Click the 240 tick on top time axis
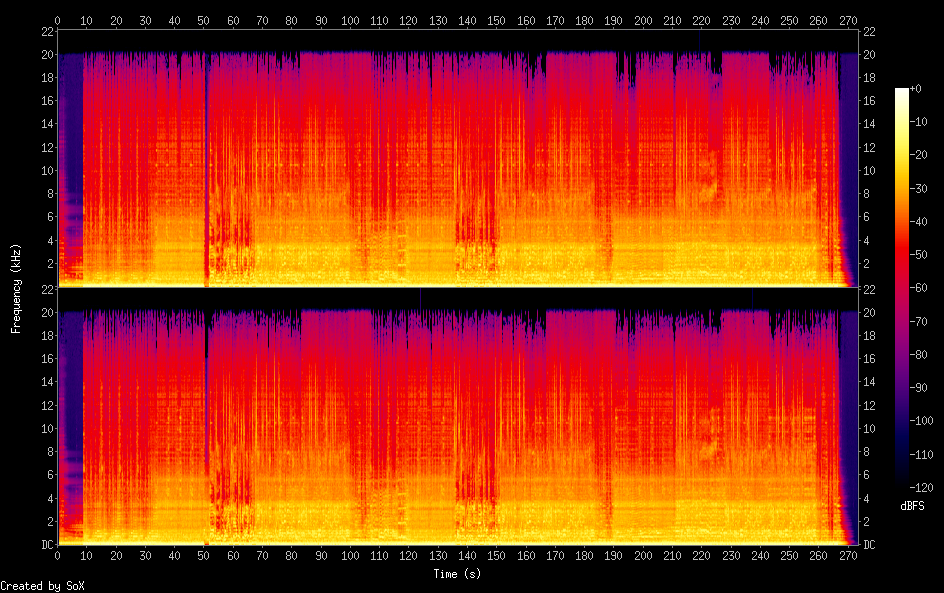This screenshot has width=944, height=593. pyautogui.click(x=760, y=20)
